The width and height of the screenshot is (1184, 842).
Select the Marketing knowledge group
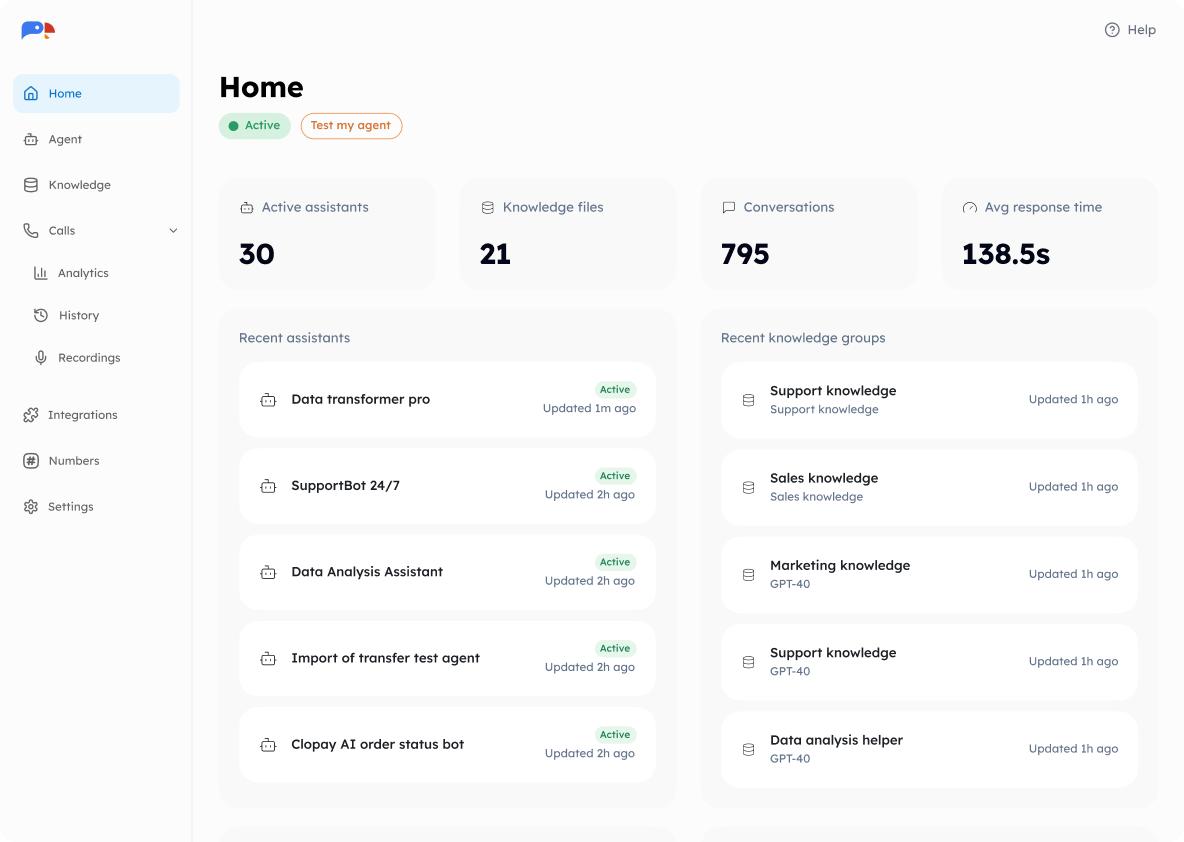coord(929,574)
